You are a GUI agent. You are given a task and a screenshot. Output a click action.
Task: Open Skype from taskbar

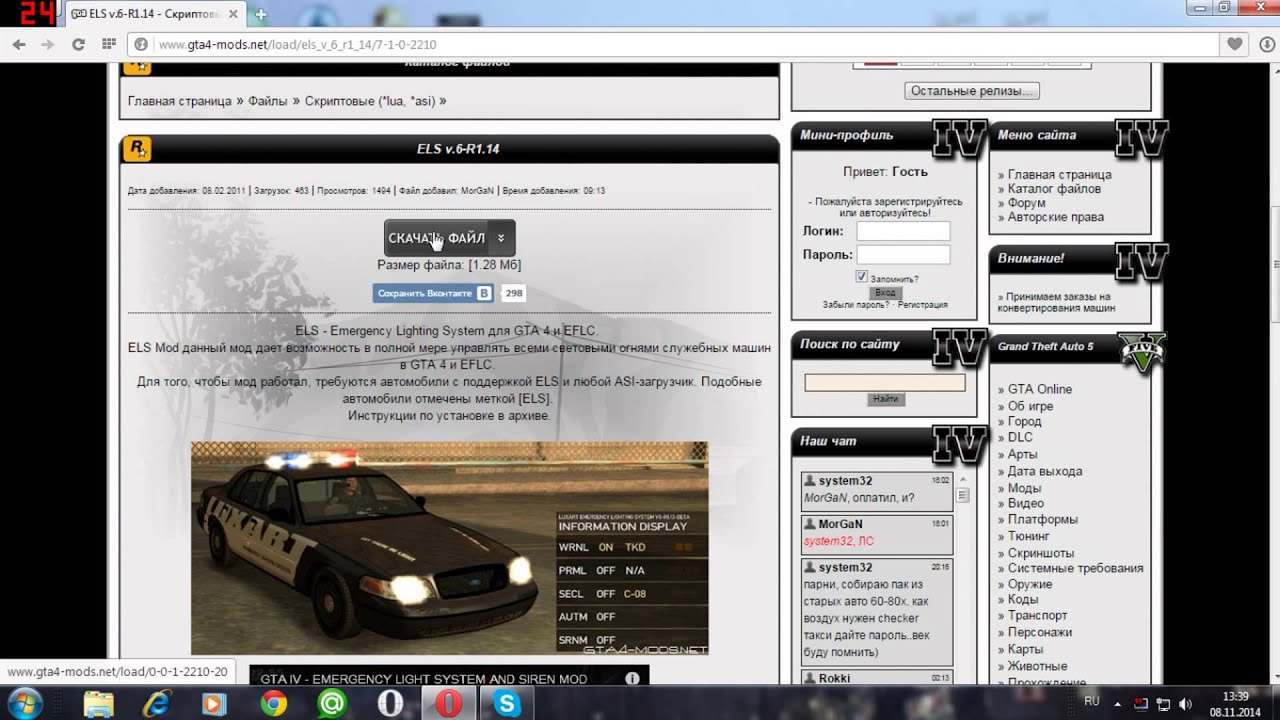tap(507, 704)
